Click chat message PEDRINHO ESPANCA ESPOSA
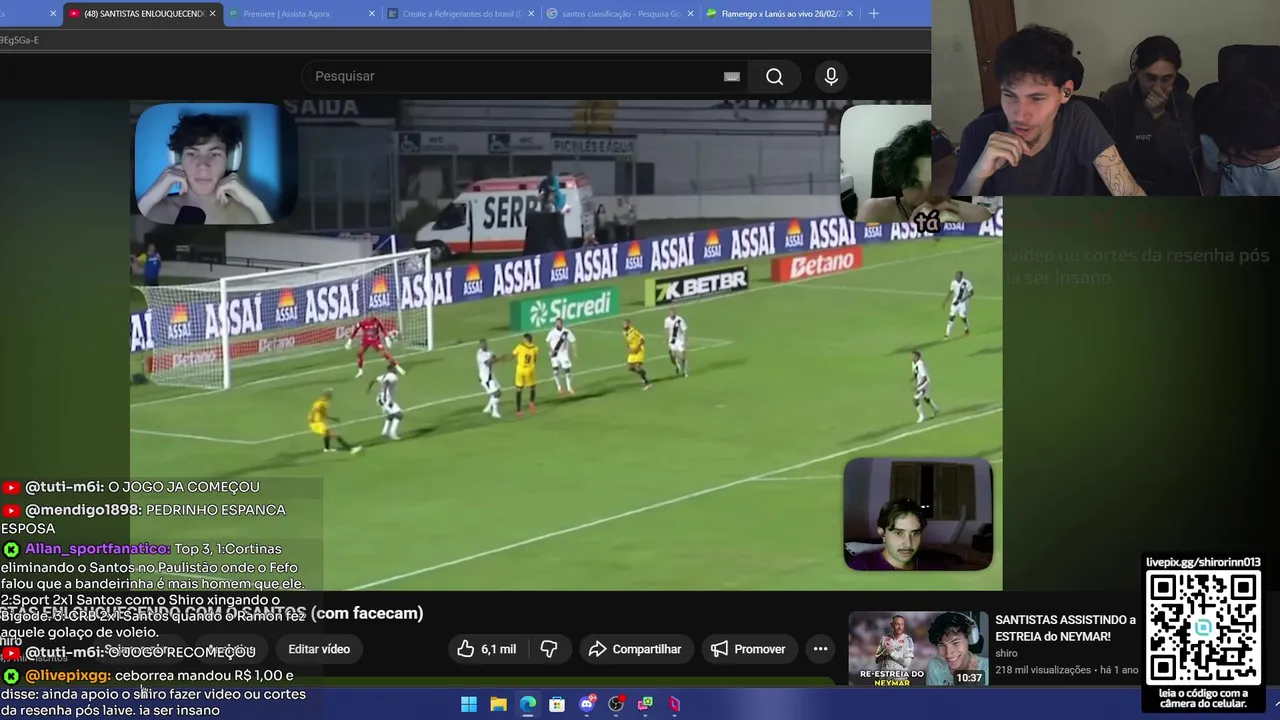Image resolution: width=1280 pixels, height=720 pixels. (143, 519)
